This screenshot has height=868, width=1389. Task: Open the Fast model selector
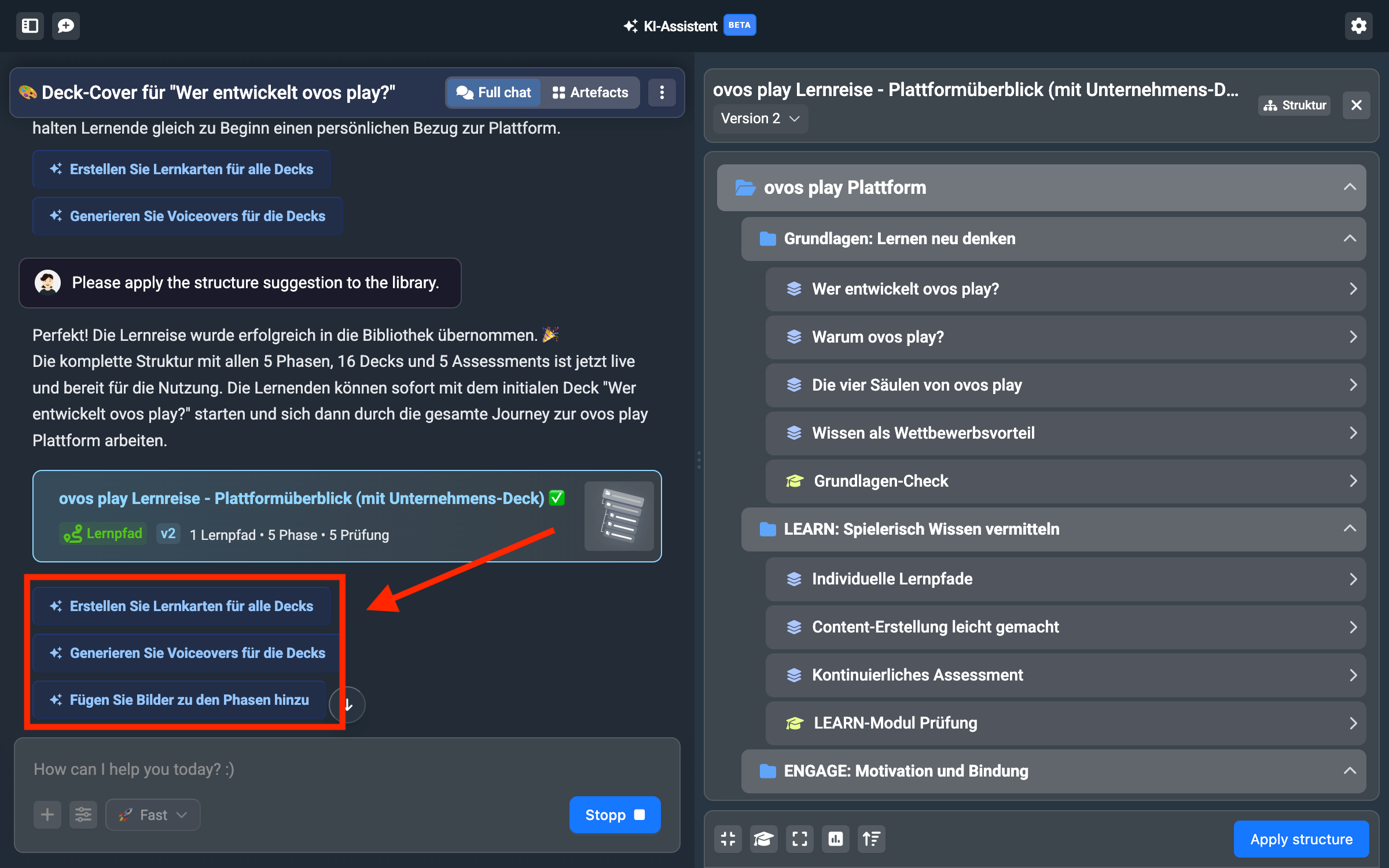pos(153,815)
